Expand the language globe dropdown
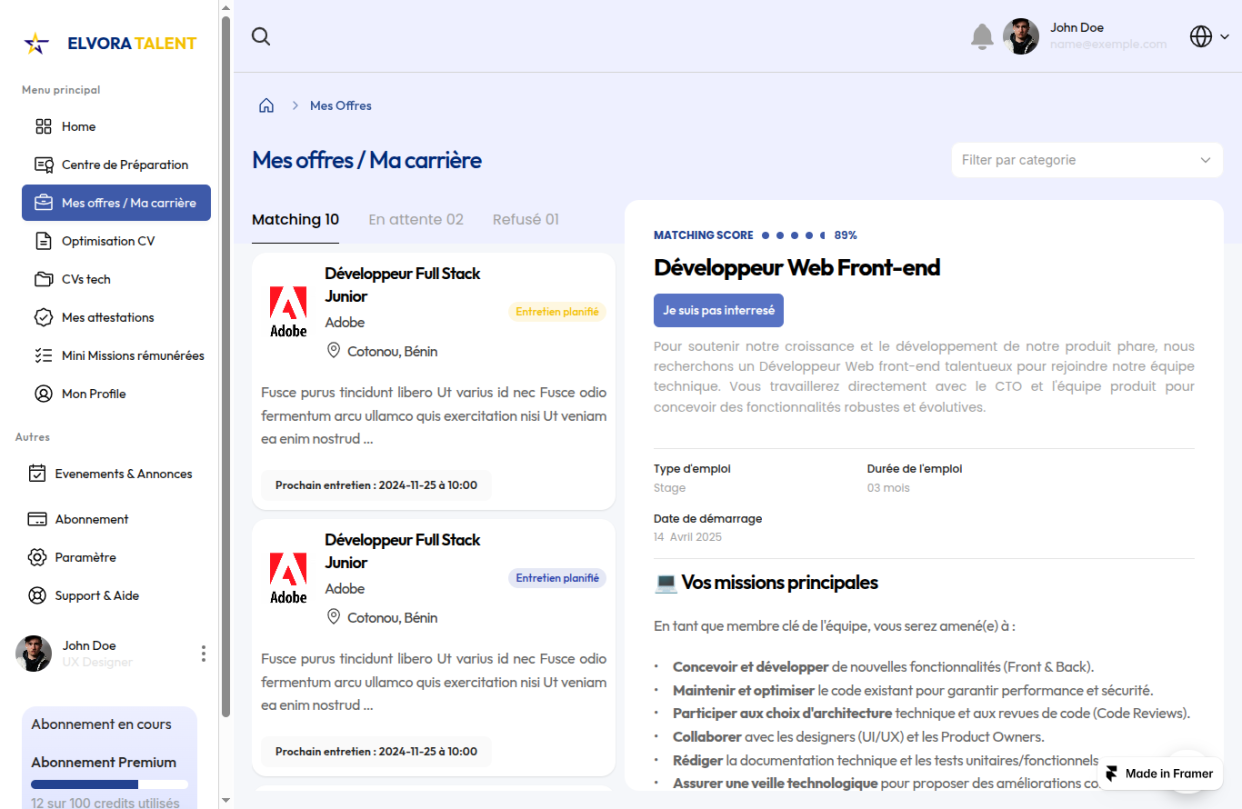Viewport: 1242px width, 809px height. [x=1208, y=37]
